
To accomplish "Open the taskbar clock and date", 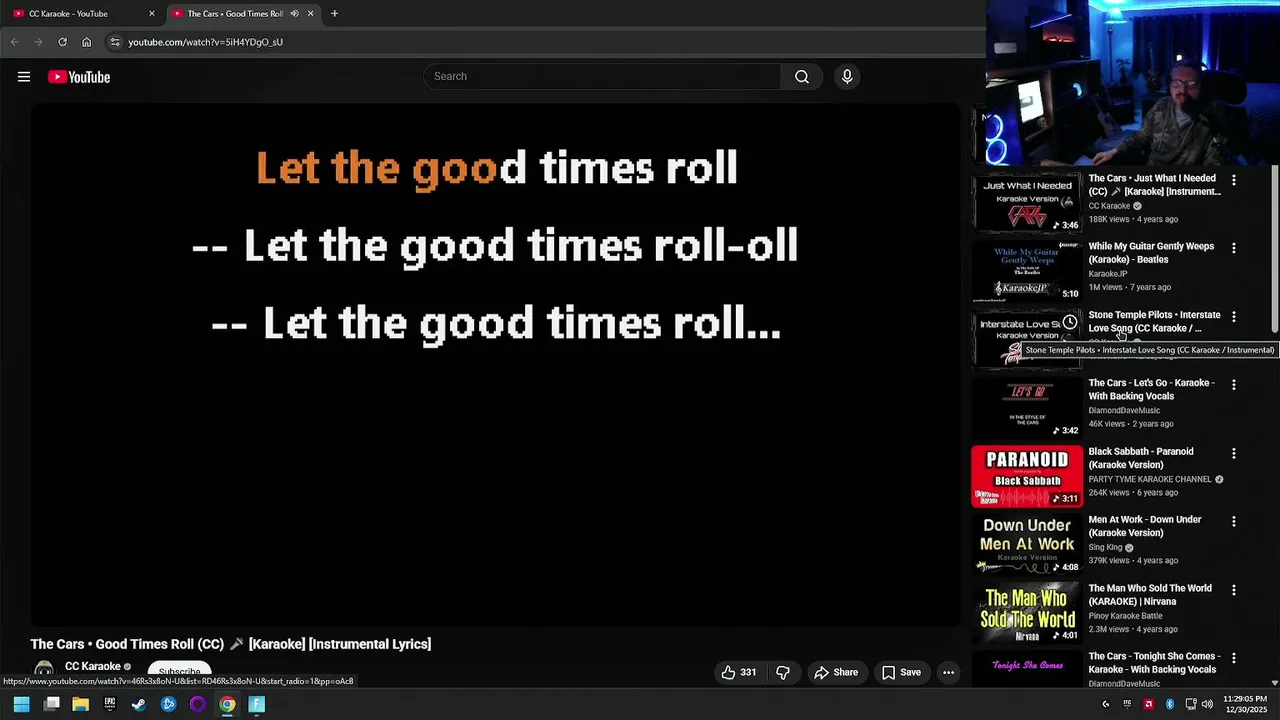I will pos(1244,704).
